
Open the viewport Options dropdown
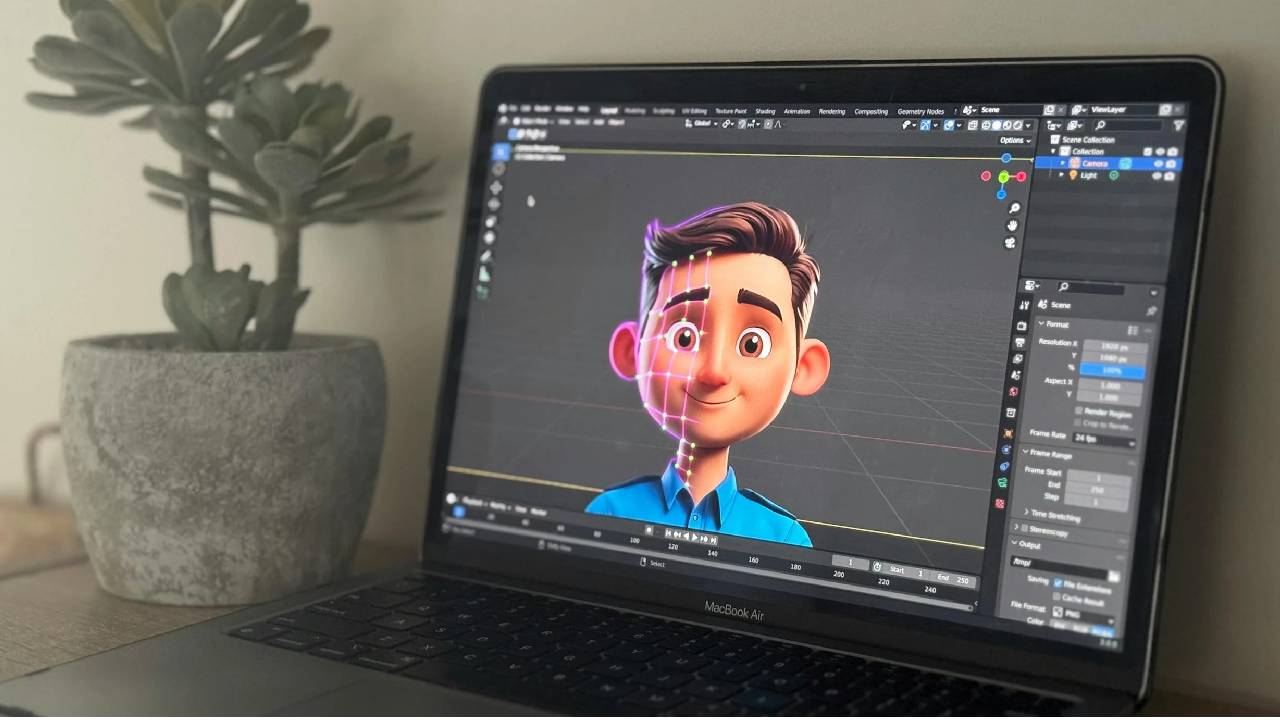(x=1015, y=141)
